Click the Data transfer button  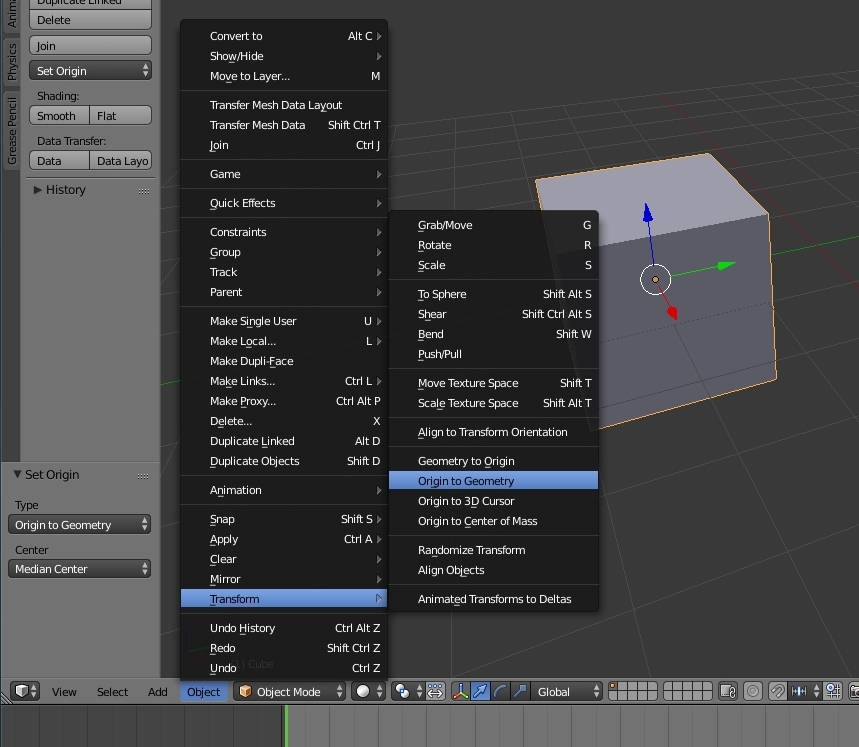click(59, 160)
